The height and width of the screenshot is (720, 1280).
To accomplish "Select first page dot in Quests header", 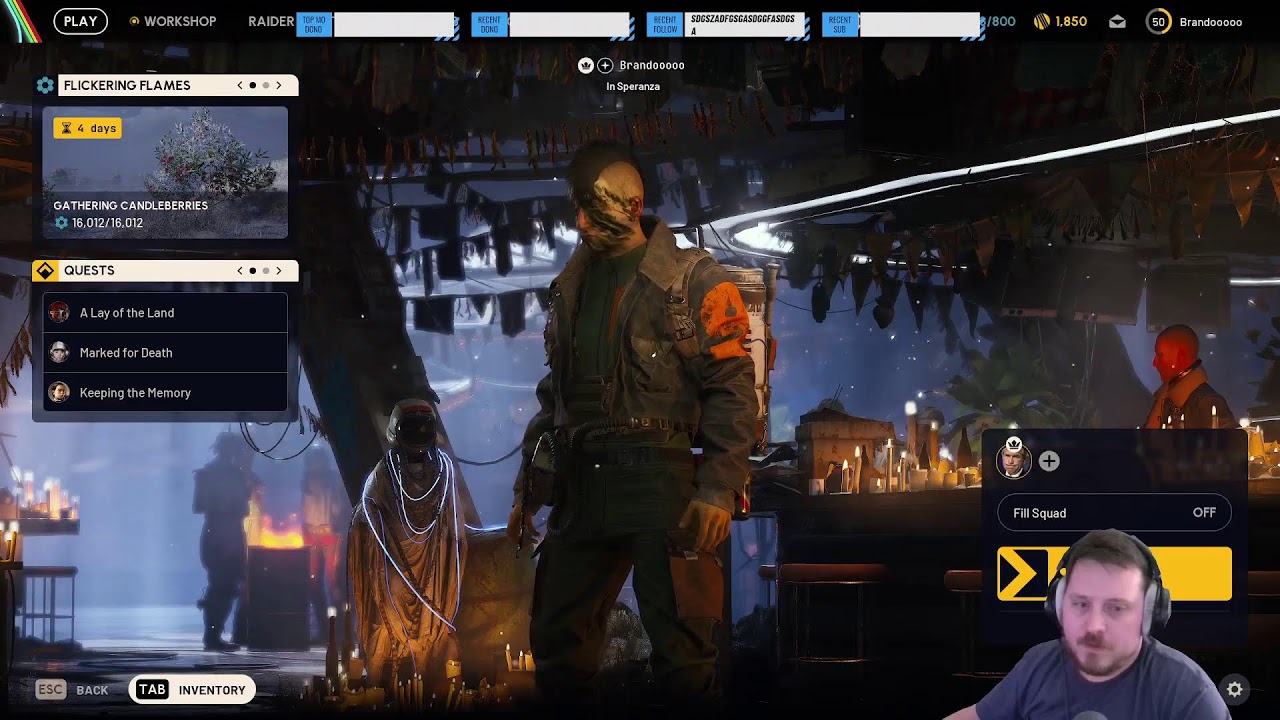I will click(253, 271).
